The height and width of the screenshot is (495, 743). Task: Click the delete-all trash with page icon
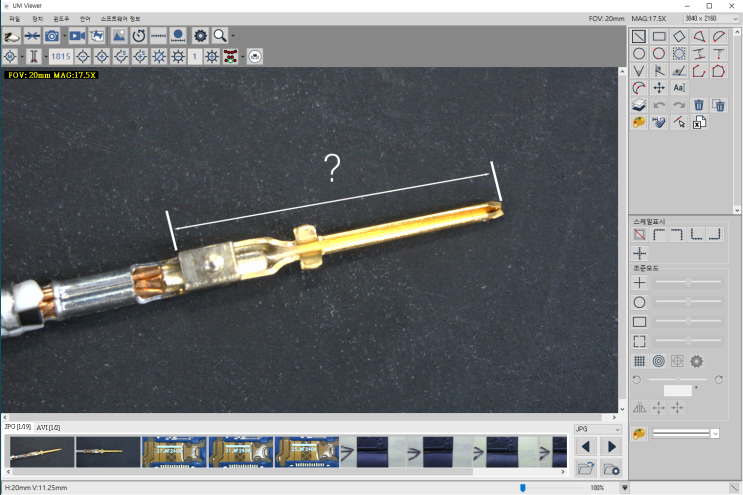click(719, 105)
